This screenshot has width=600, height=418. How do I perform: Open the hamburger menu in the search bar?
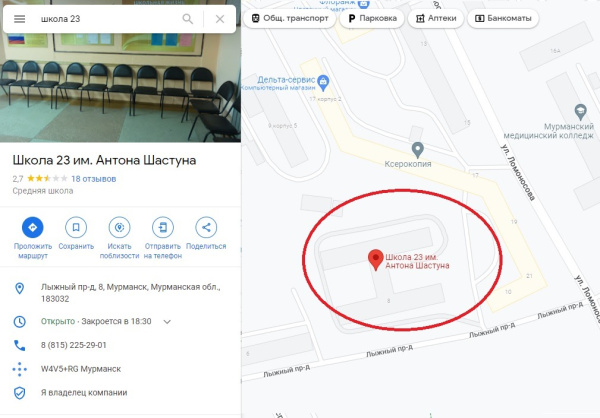(20, 19)
